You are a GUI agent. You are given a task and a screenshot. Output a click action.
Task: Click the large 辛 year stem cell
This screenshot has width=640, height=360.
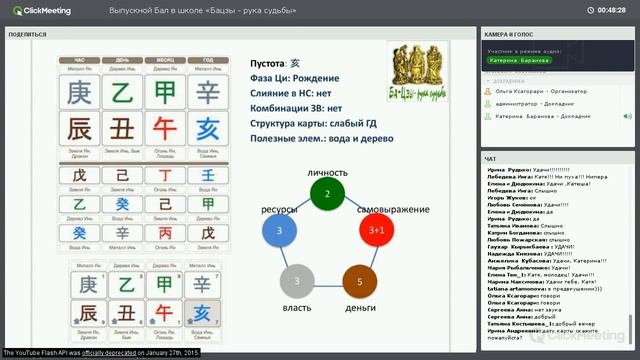point(208,92)
